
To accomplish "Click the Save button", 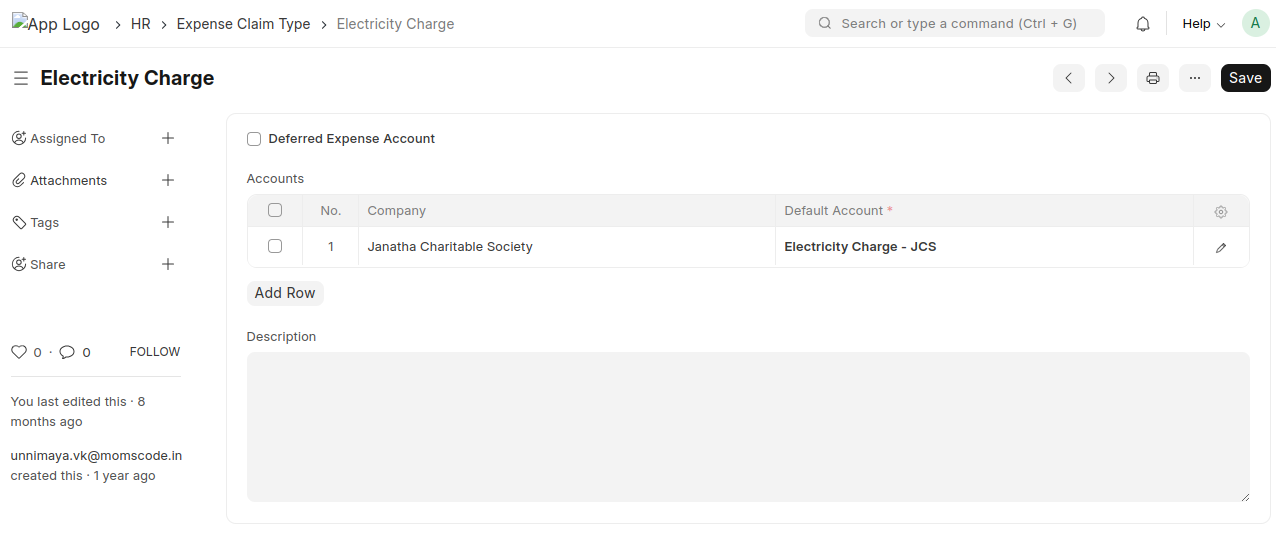I will (1245, 78).
